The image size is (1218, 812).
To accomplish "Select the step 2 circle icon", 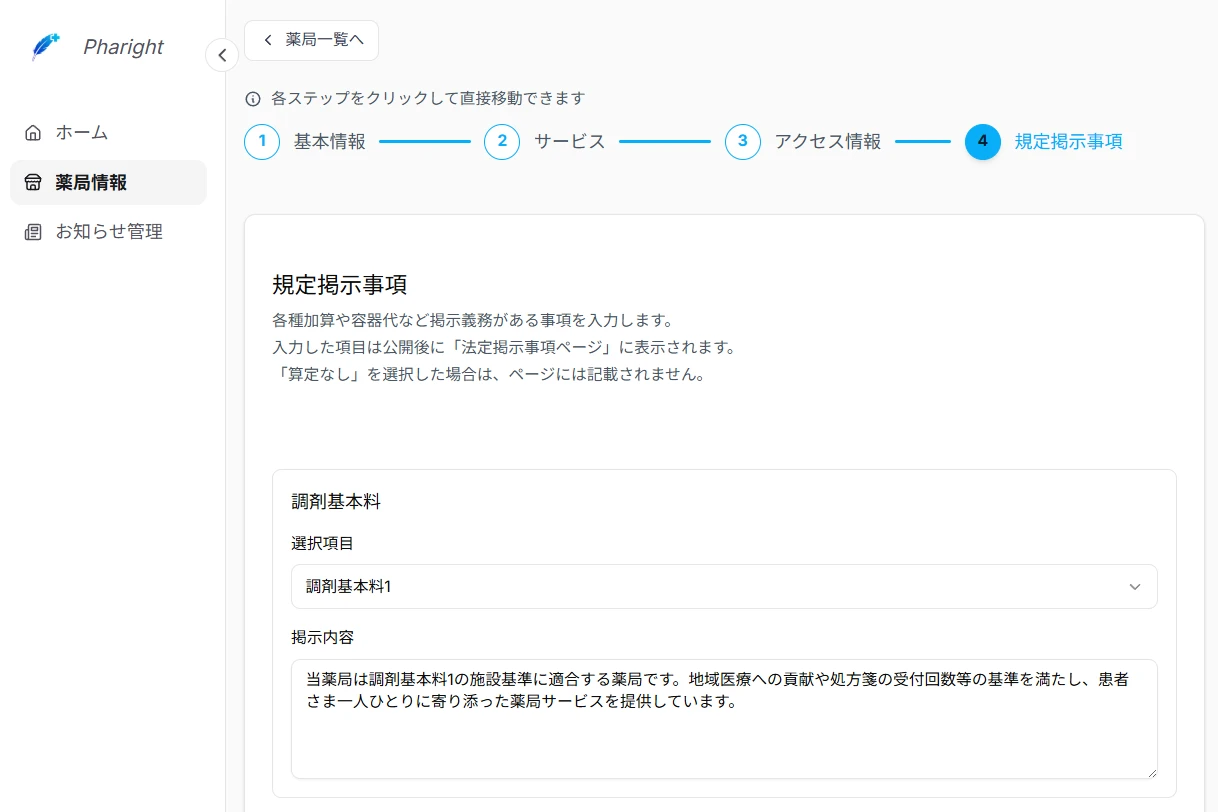I will (x=502, y=142).
